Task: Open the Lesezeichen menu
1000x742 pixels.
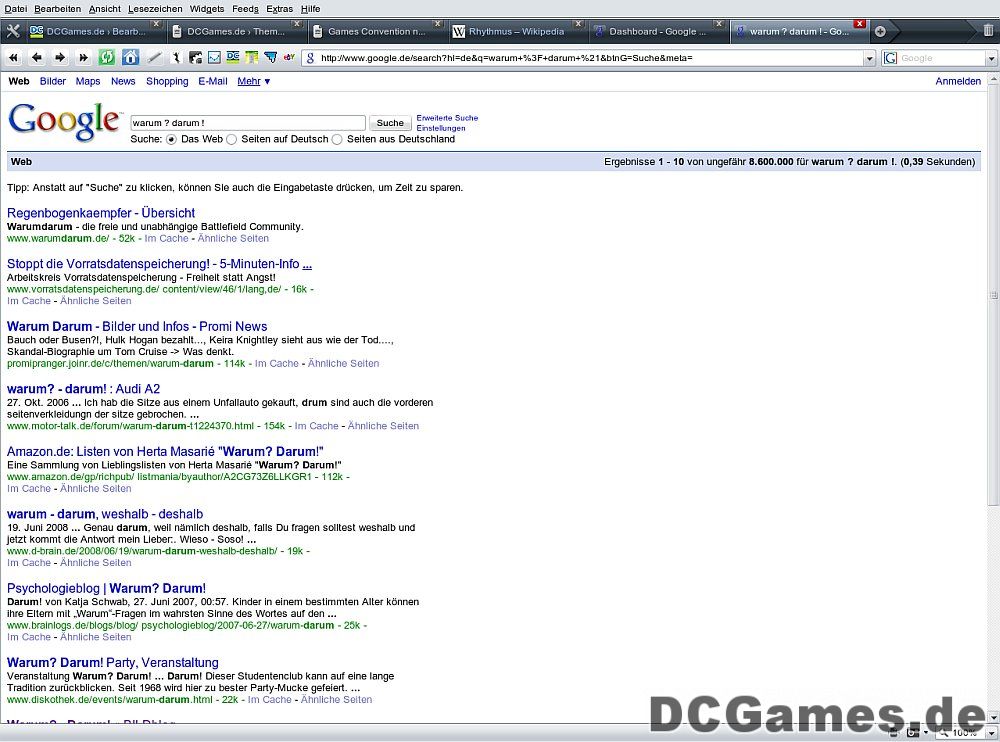Action: click(155, 9)
